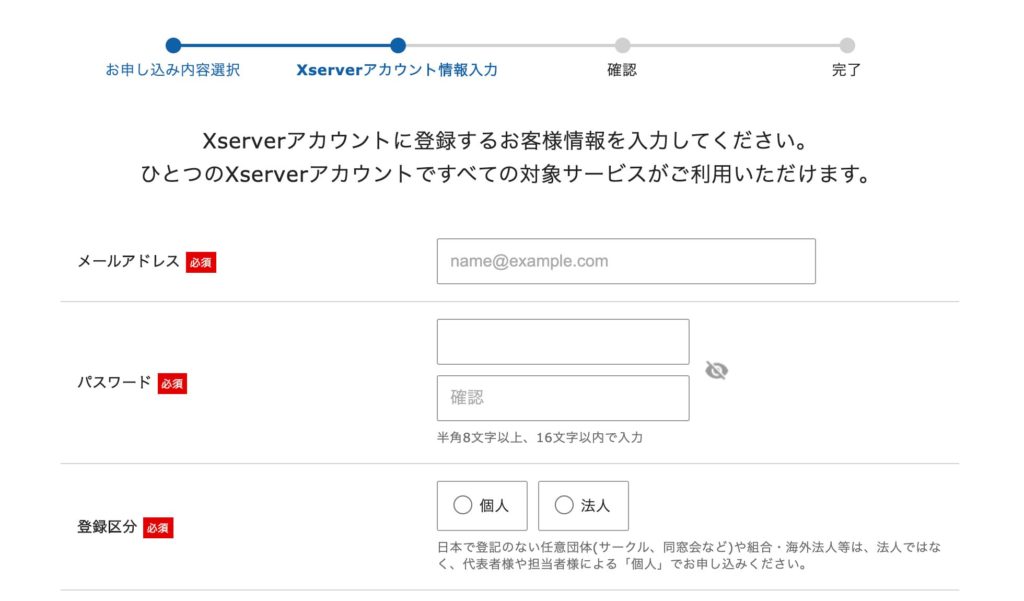Image resolution: width=1024 pixels, height=601 pixels.
Task: Select the Xserverアカウント情報入力 step label
Action: click(x=397, y=71)
